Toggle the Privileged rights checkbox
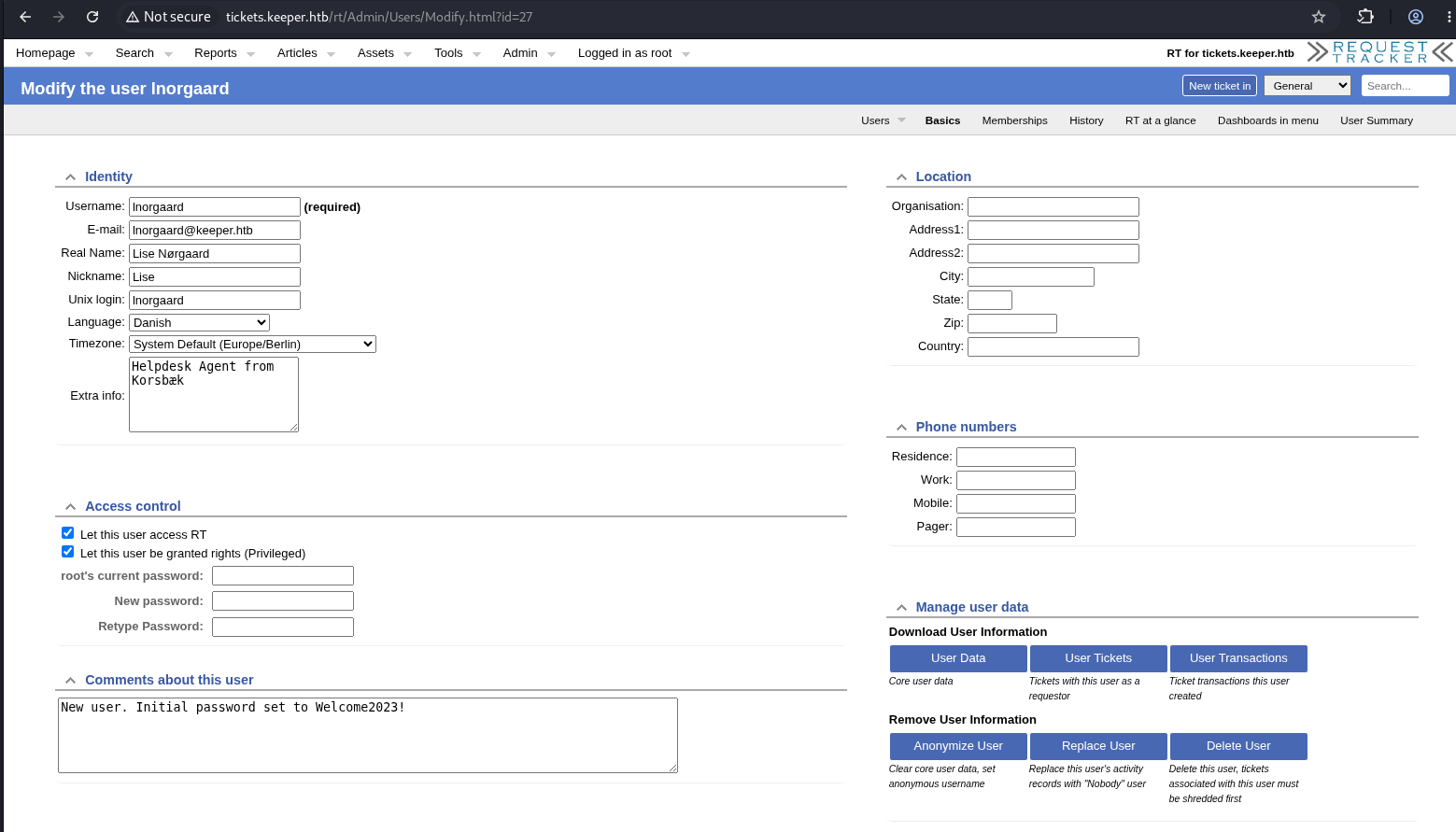Screen dimensions: 1456x832 point(67,552)
